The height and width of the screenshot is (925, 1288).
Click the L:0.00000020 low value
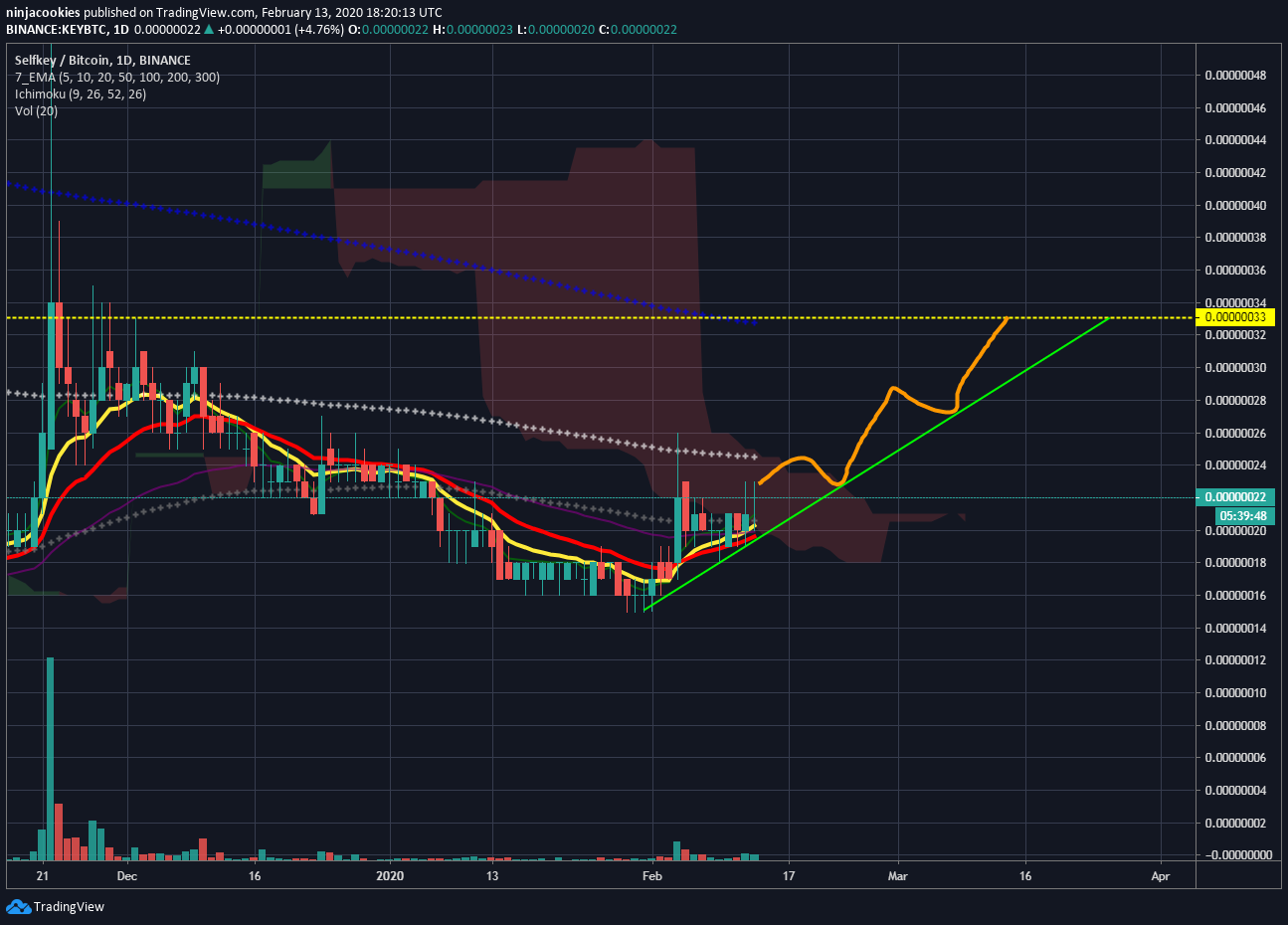click(x=556, y=30)
